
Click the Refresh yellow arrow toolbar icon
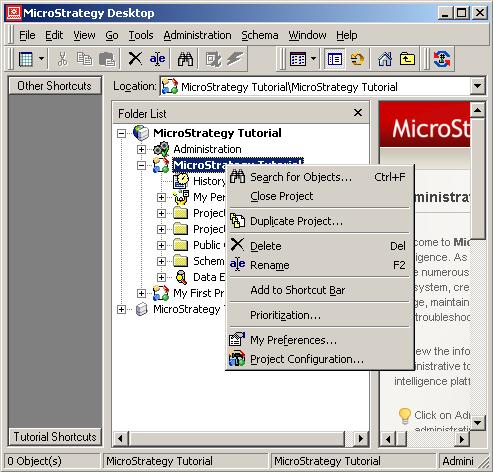click(357, 59)
